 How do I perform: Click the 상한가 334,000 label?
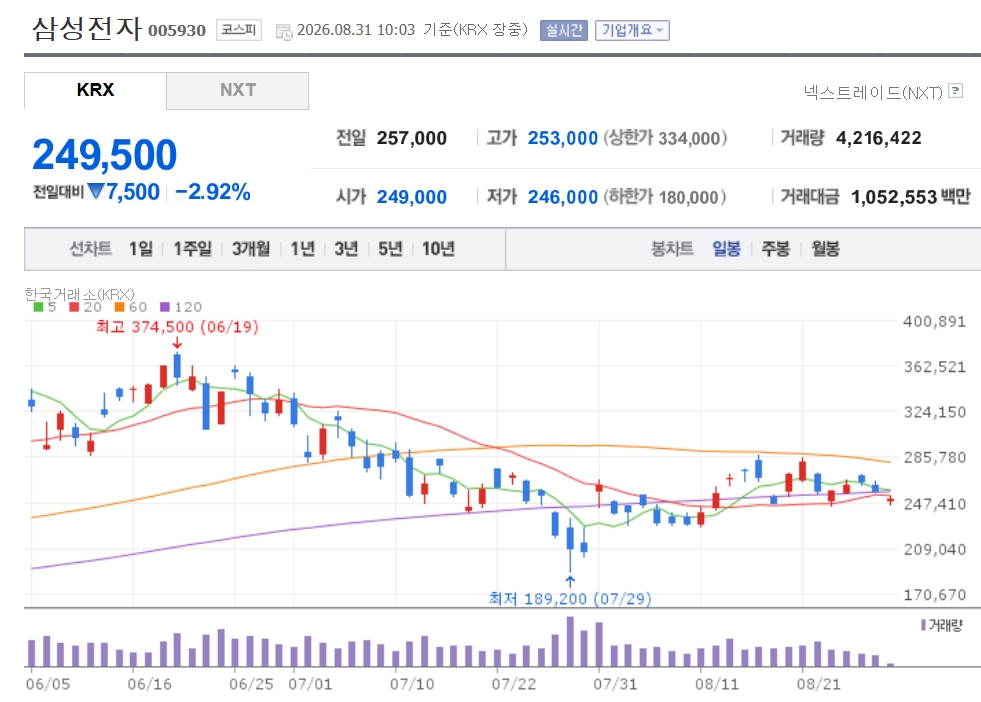pyautogui.click(x=665, y=138)
